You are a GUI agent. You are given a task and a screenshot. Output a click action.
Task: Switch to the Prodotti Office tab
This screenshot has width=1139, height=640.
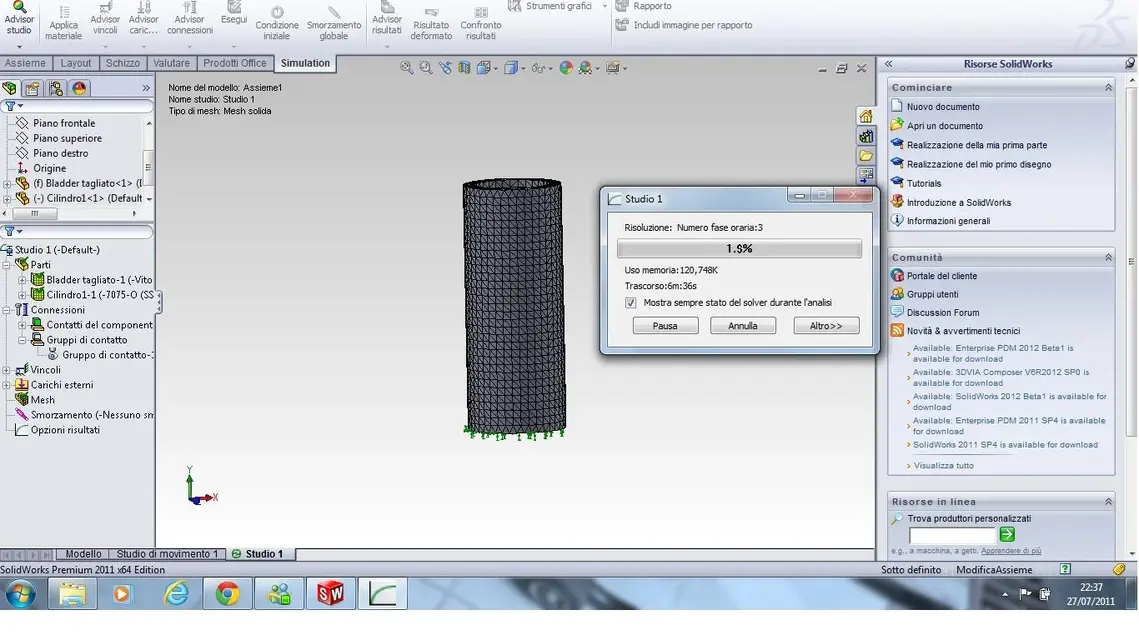[235, 63]
